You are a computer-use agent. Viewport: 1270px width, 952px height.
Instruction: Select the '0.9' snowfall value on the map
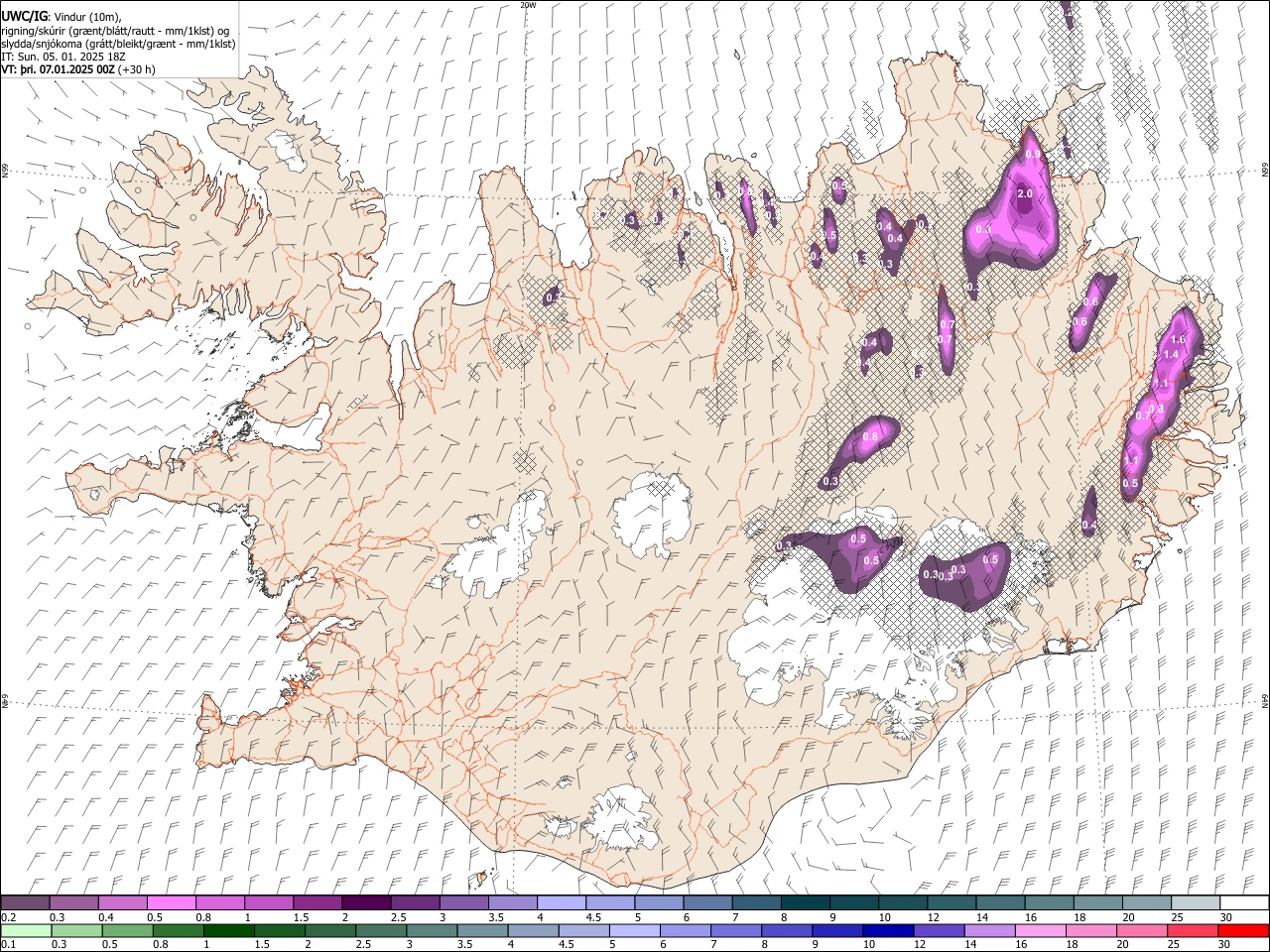1033,155
